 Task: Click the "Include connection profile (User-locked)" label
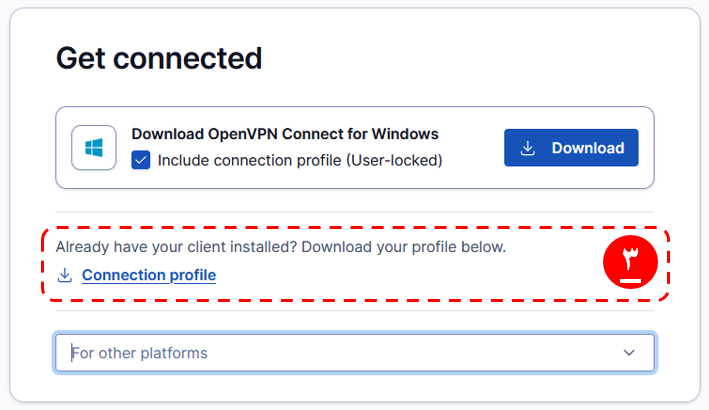[300, 159]
